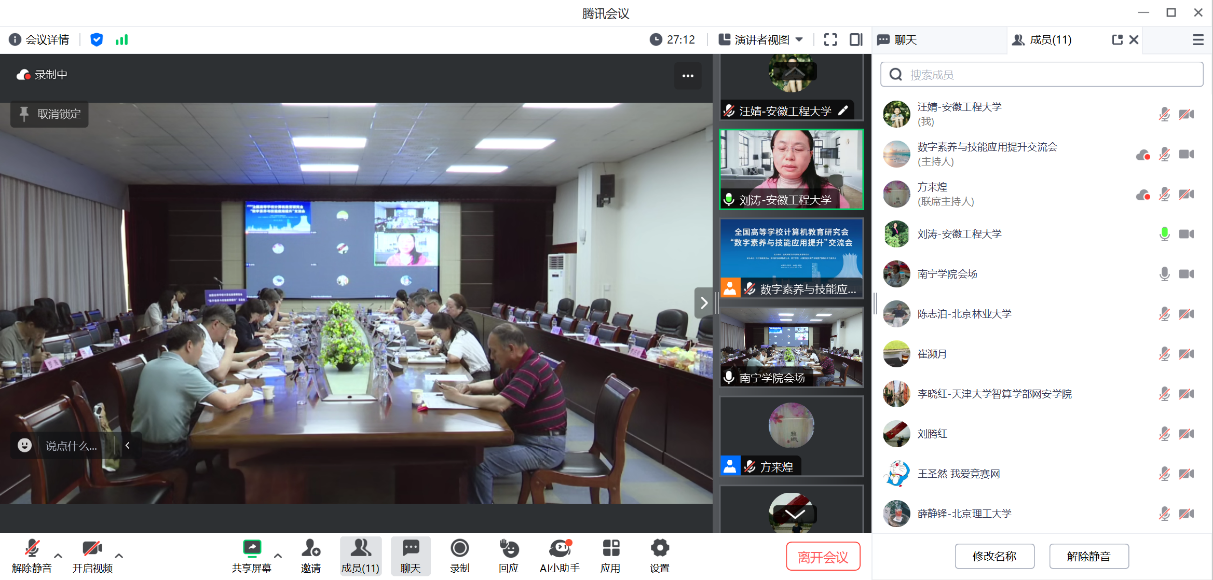Click the 共享屏幕 share screen icon
Viewport: 1213px width, 580px height.
pyautogui.click(x=252, y=548)
